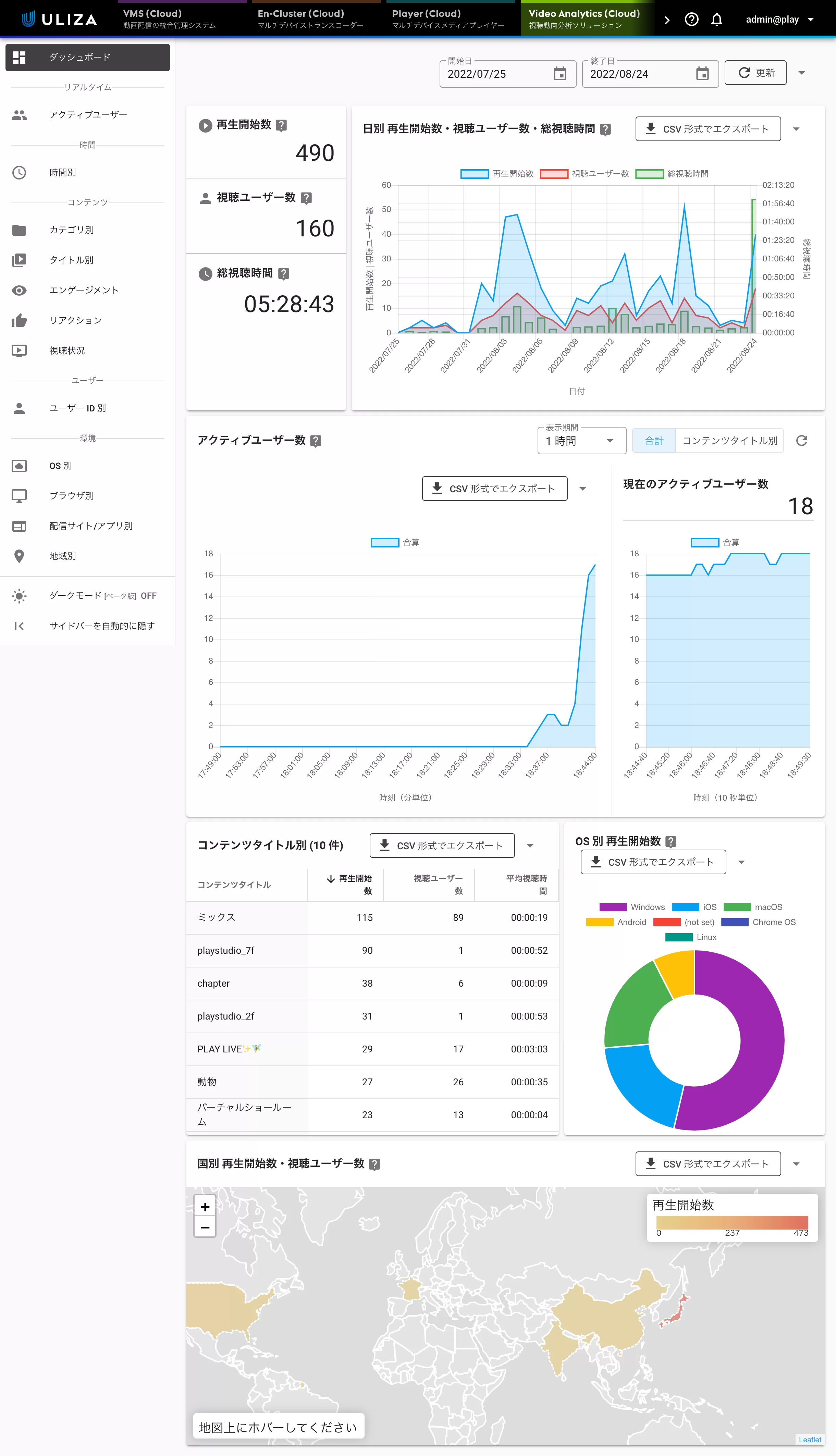Click the help icon beside 総視聴時間 card
836x1456 pixels.
click(x=284, y=274)
